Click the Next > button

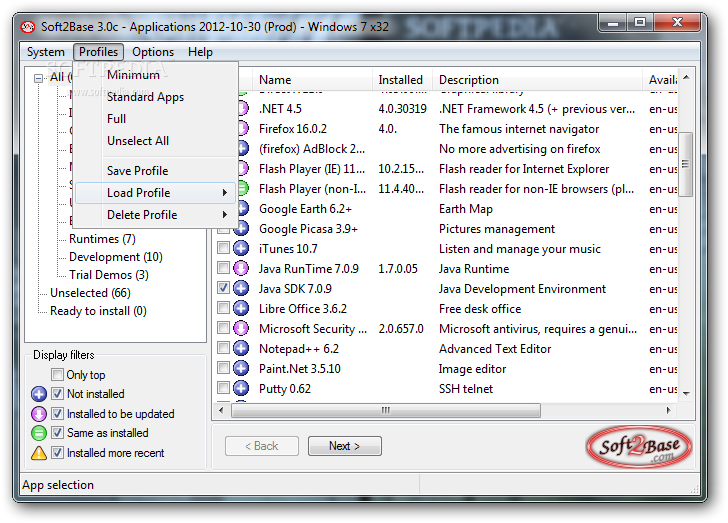[x=344, y=446]
